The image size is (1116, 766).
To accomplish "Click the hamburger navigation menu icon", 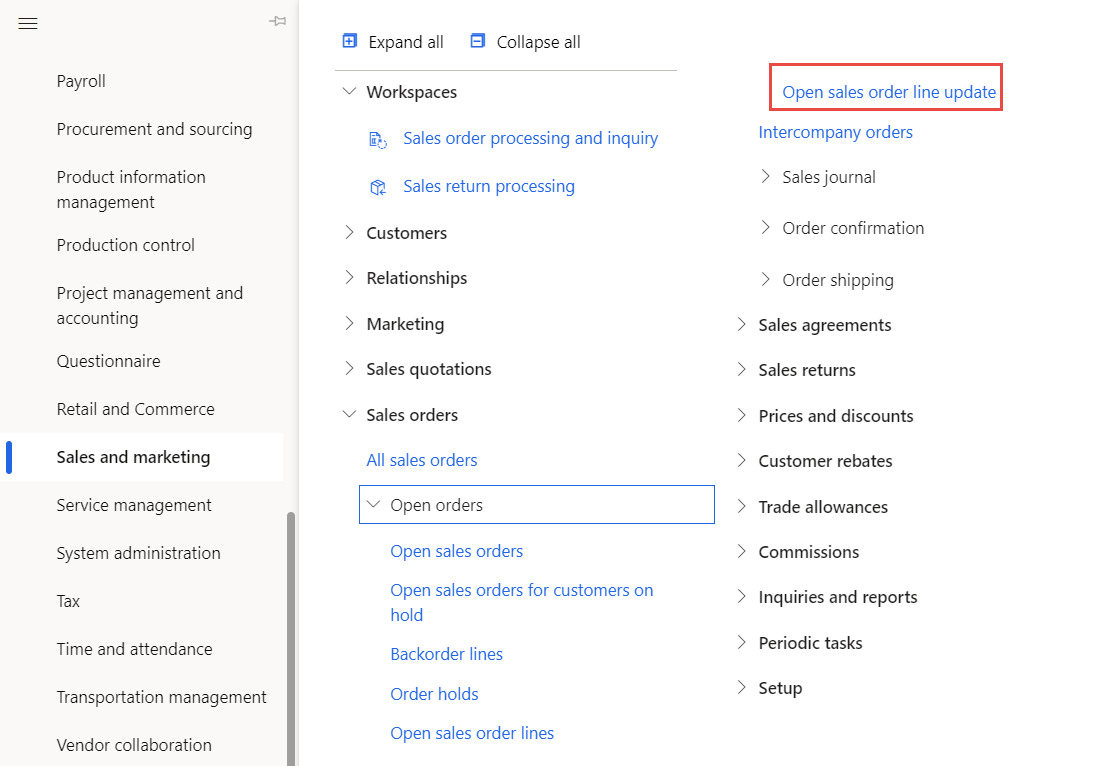I will tap(28, 23).
